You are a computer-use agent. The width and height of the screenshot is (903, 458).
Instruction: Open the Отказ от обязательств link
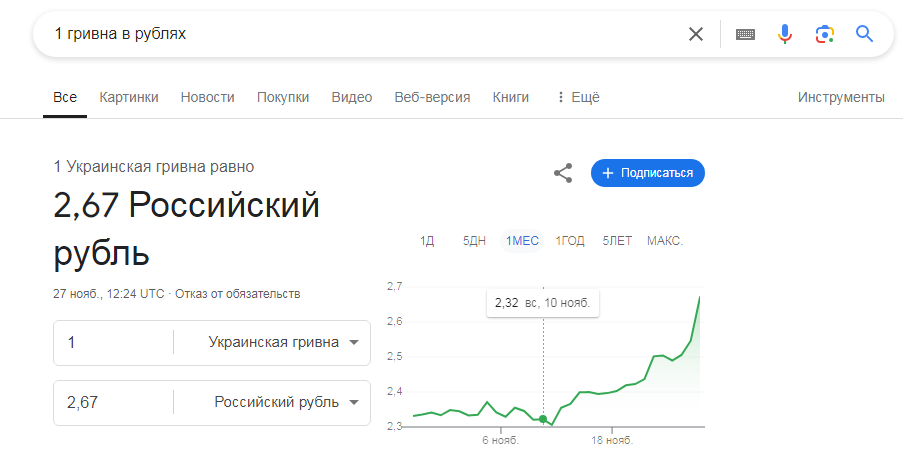tap(238, 294)
